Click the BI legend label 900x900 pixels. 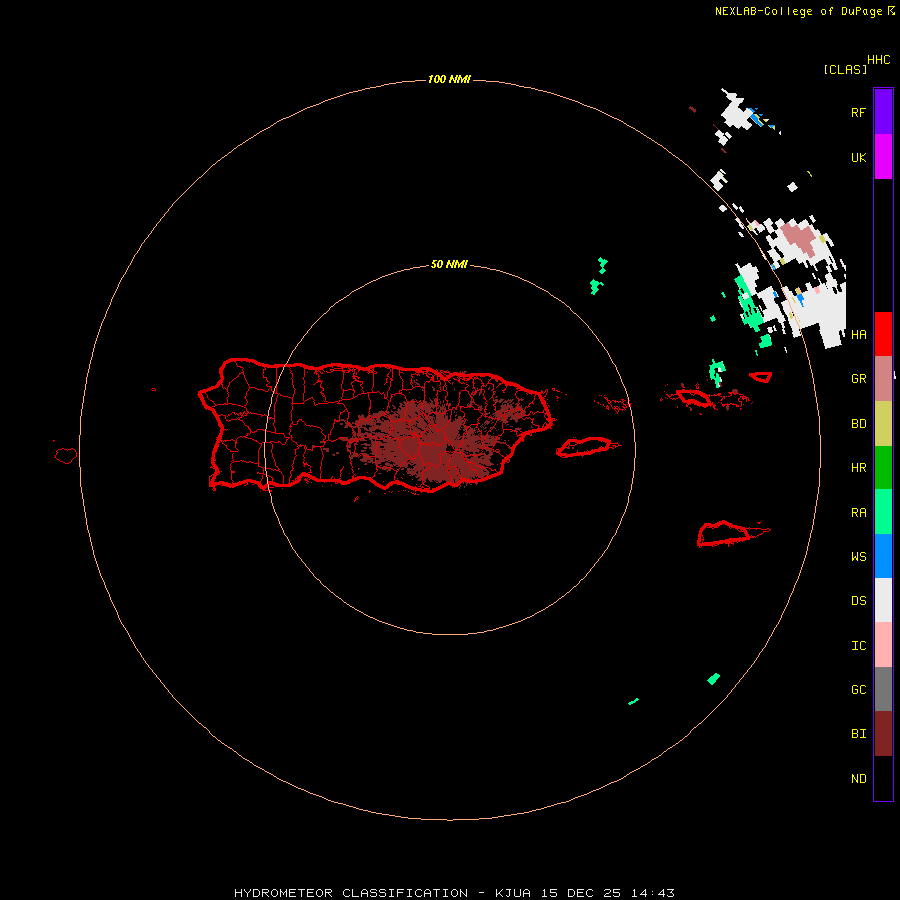coord(859,734)
